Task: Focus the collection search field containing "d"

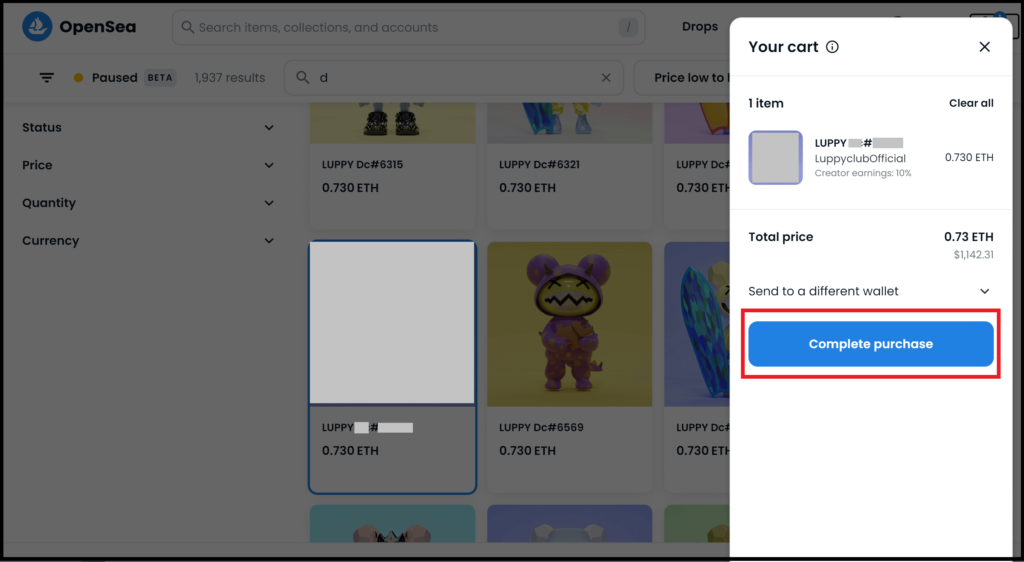Action: pyautogui.click(x=454, y=78)
